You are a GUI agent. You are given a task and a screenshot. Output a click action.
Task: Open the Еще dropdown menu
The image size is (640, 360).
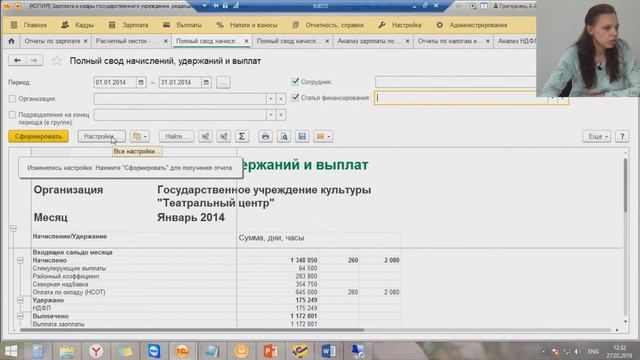pyautogui.click(x=597, y=136)
